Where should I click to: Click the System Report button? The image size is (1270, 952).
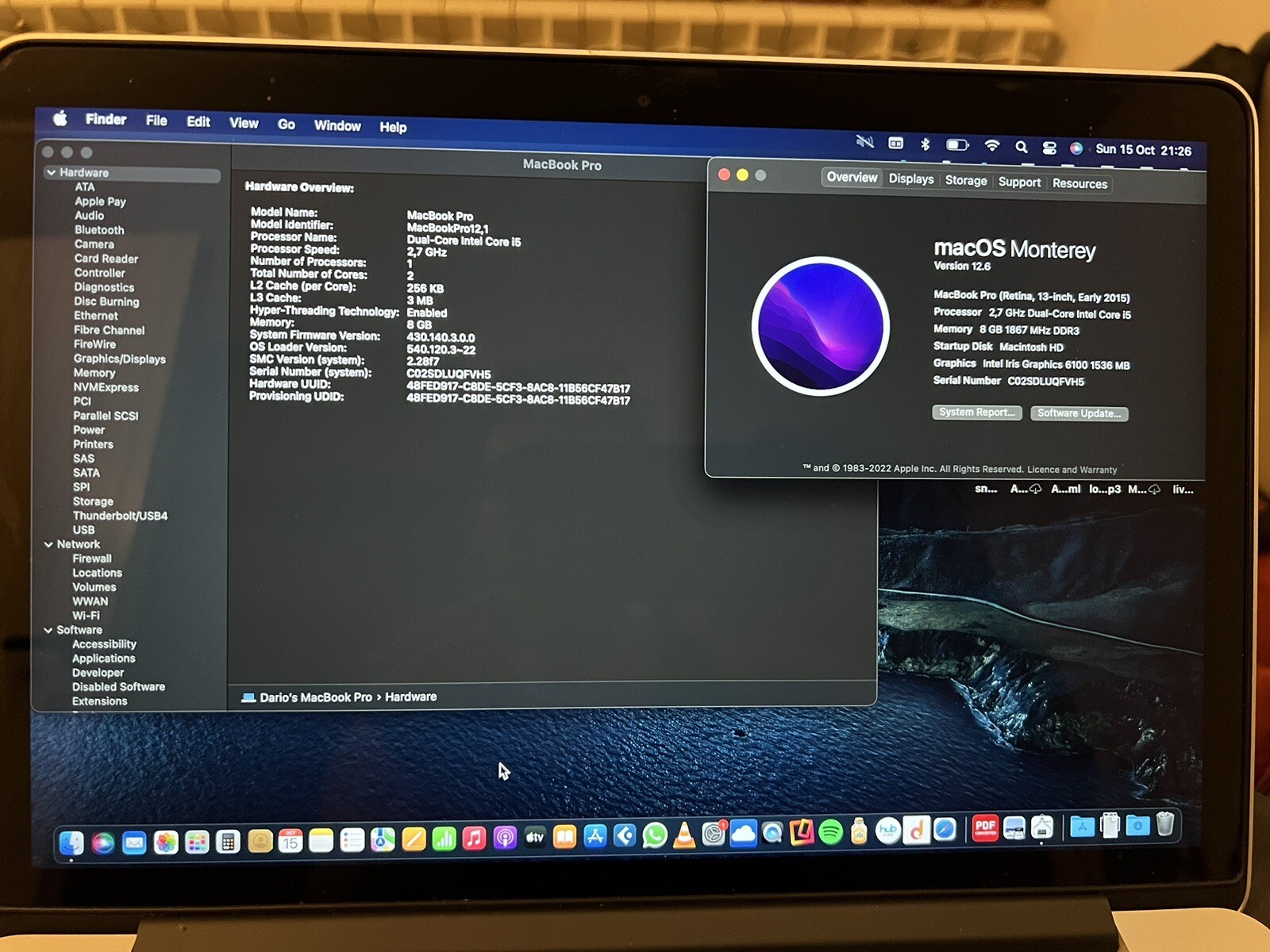point(977,413)
